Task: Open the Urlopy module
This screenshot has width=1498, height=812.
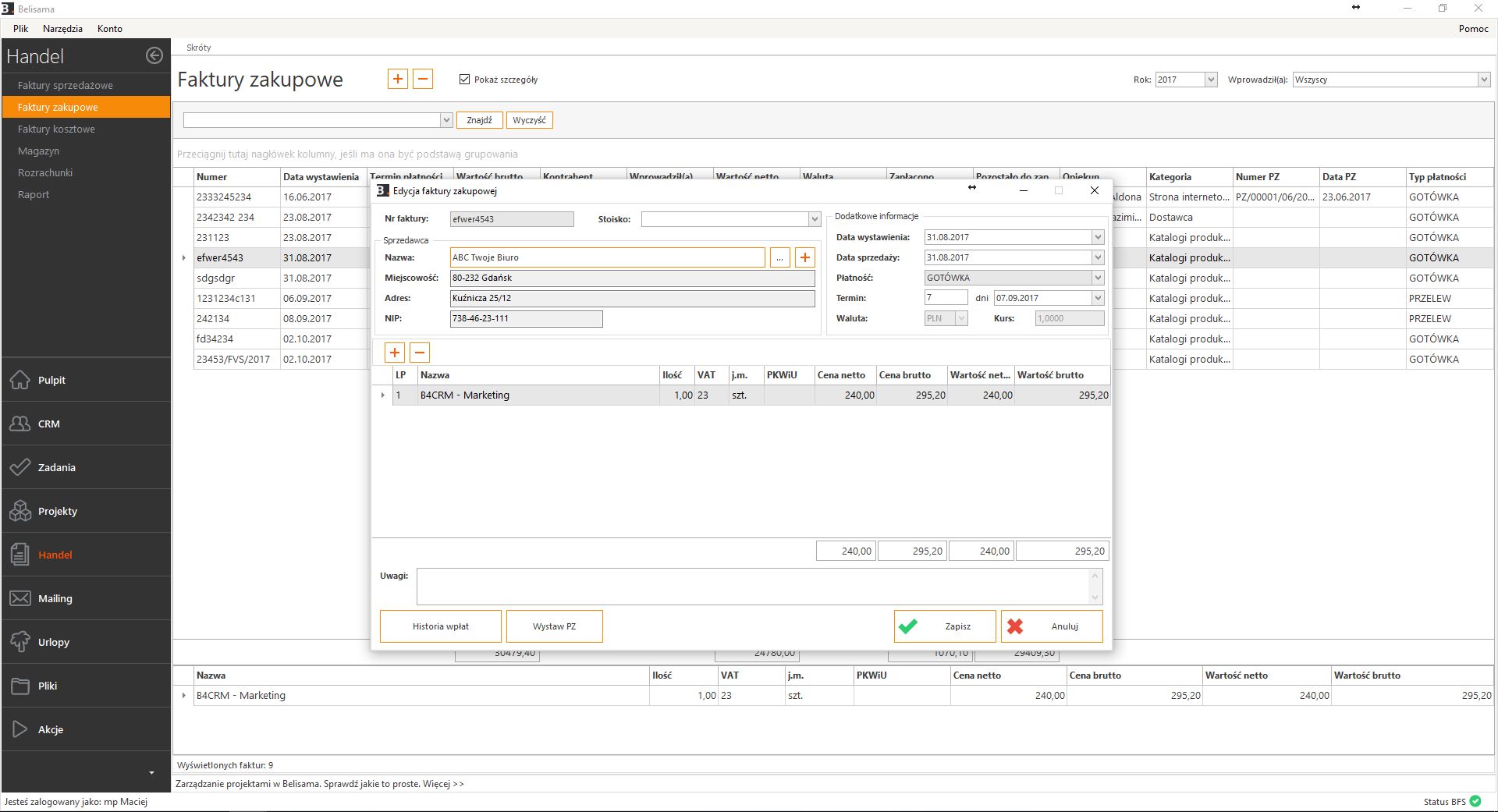Action: (x=53, y=642)
